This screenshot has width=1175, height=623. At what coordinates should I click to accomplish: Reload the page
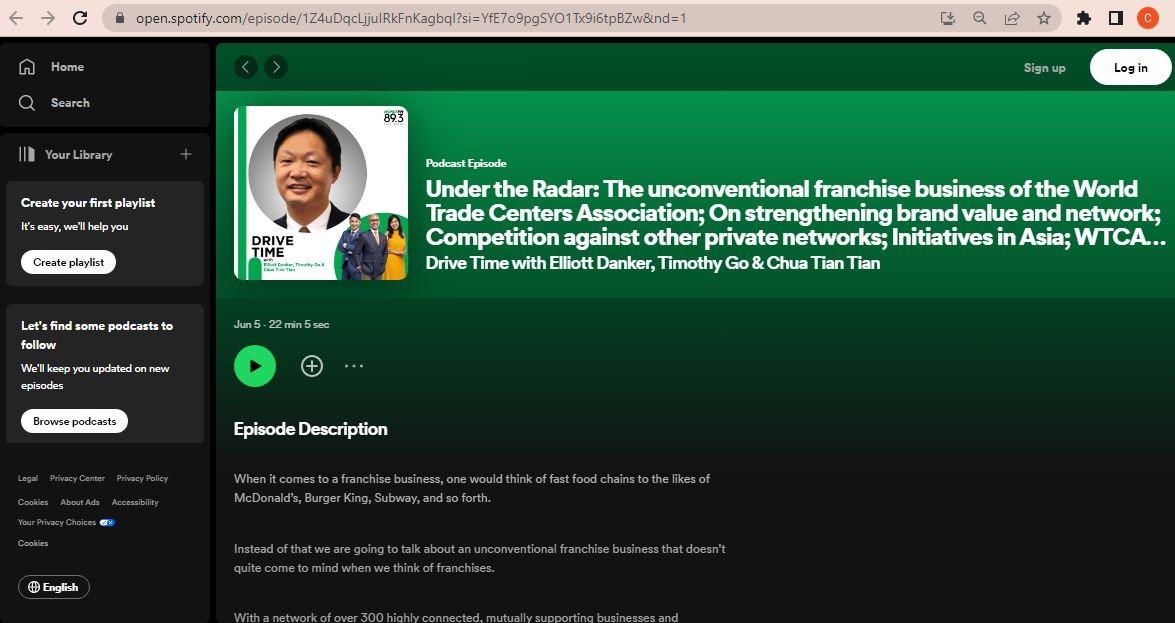pyautogui.click(x=80, y=18)
